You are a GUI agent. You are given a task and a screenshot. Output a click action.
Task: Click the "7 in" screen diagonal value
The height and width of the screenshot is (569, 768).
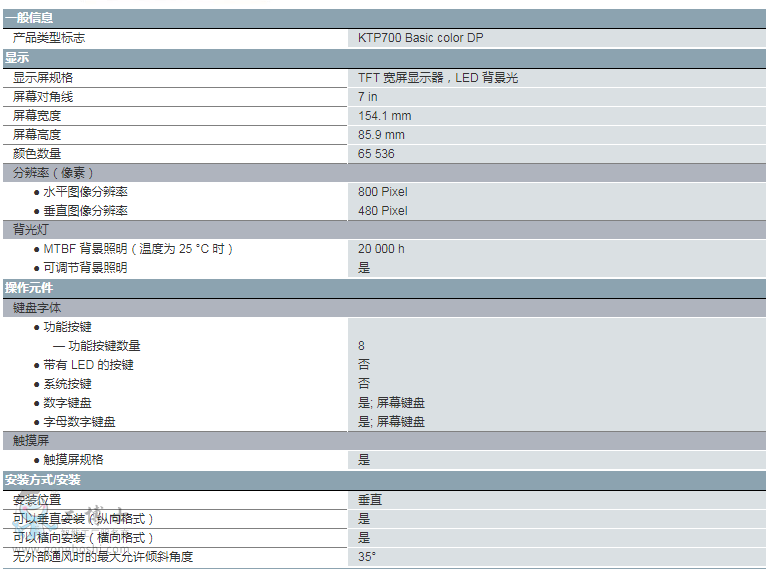(368, 97)
